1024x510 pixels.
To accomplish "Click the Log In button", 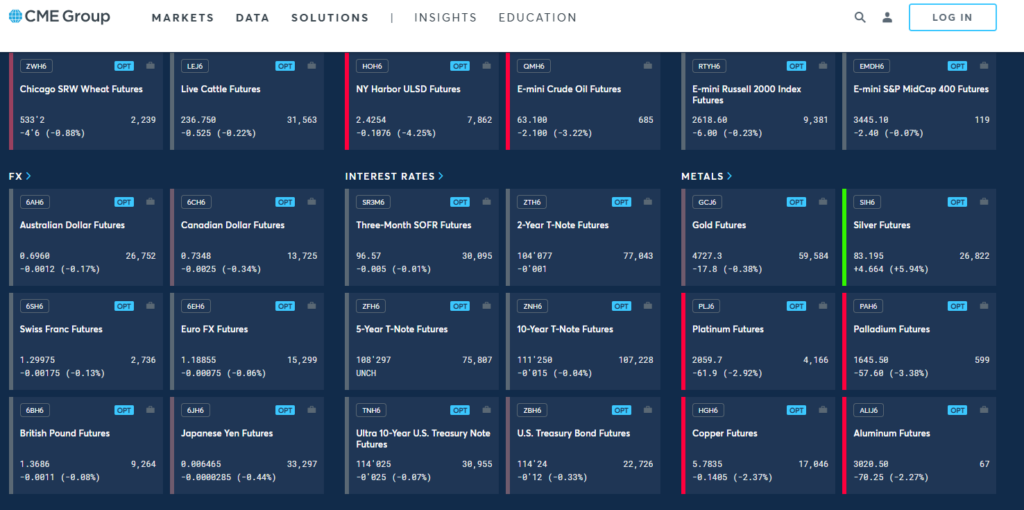I will (952, 17).
